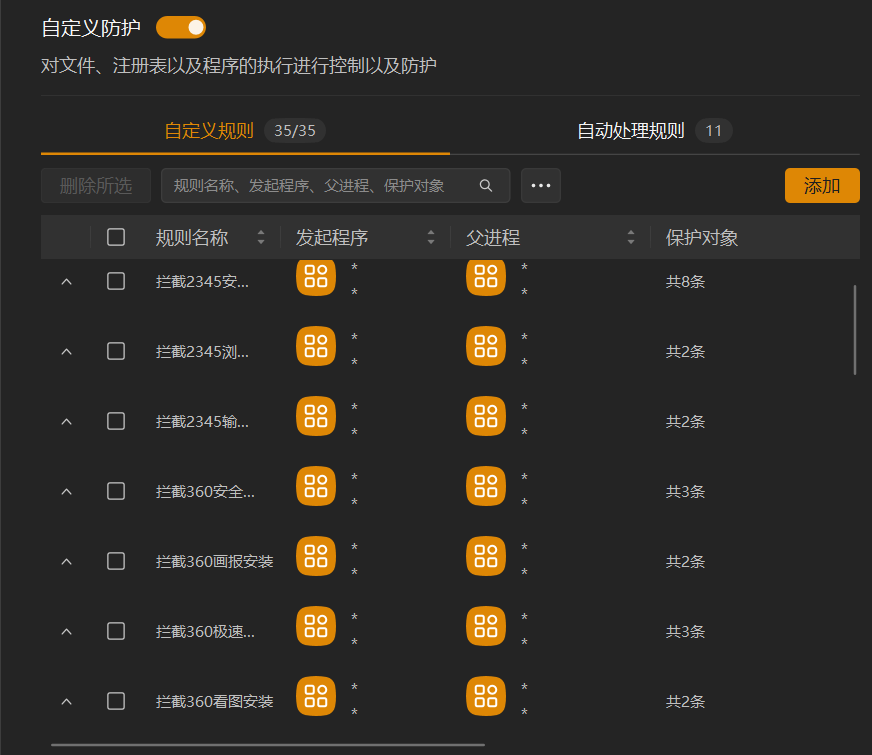This screenshot has height=755, width=872.
Task: Toggle chevron for 拦截360看图安装 row
Action: pyautogui.click(x=67, y=702)
